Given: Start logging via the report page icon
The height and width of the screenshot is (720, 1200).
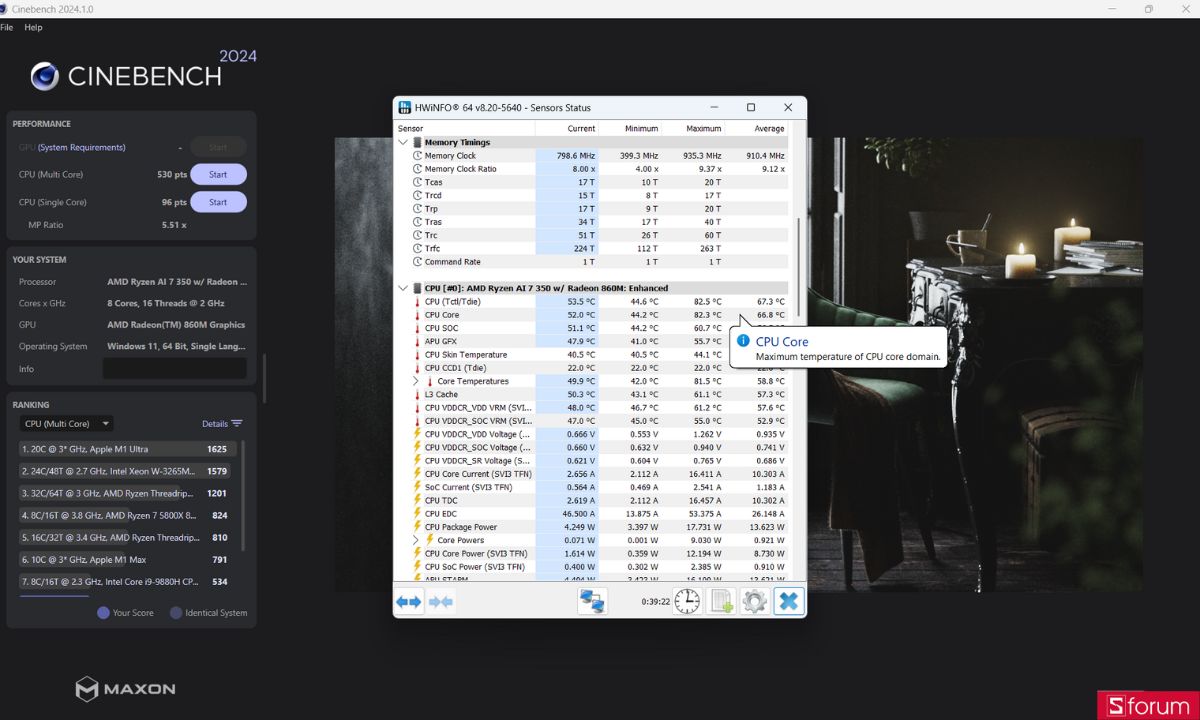Looking at the screenshot, I should coord(721,600).
